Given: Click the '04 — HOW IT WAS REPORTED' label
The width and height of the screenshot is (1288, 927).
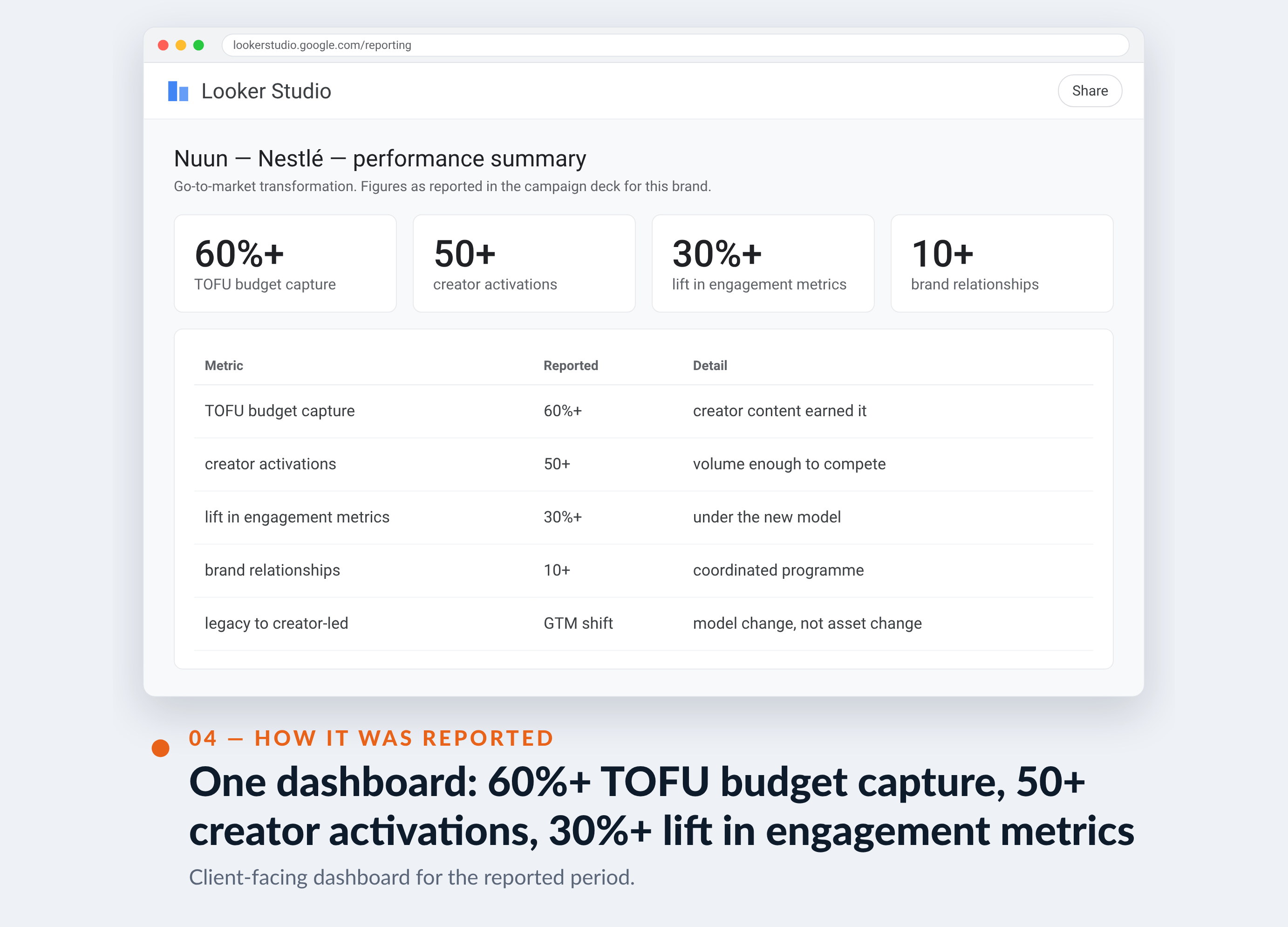Looking at the screenshot, I should (371, 738).
